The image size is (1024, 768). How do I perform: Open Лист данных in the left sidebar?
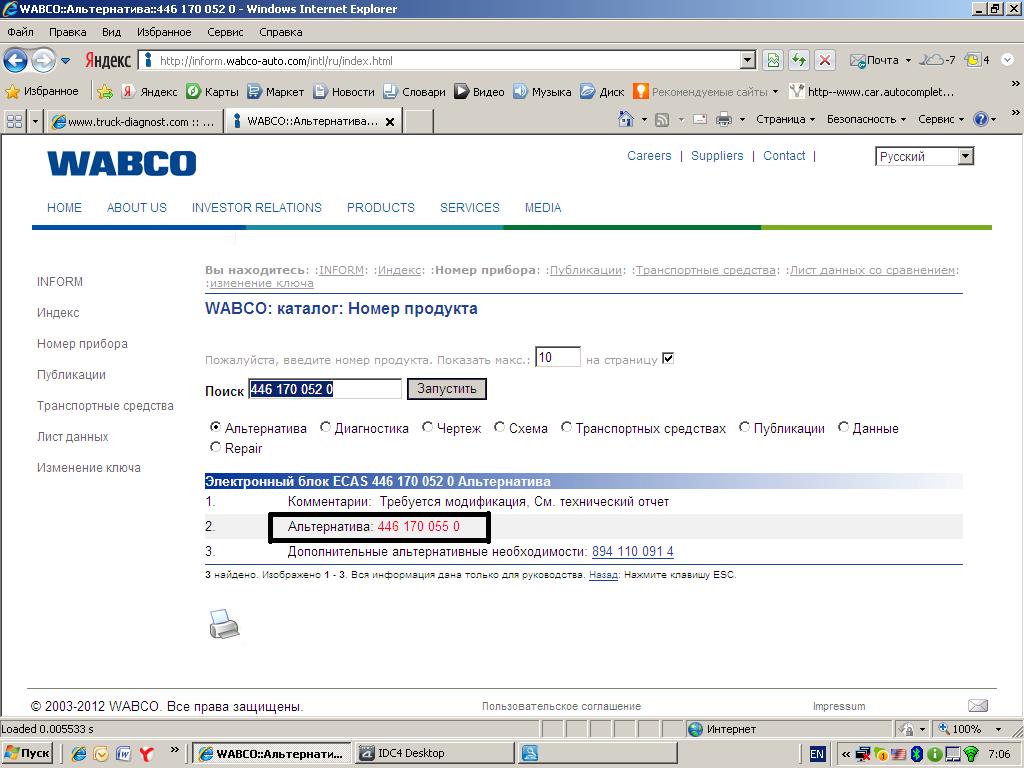click(x=72, y=436)
